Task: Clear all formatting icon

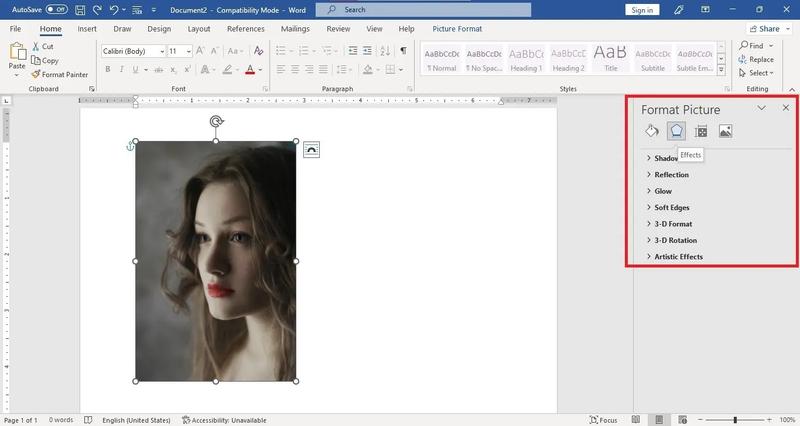Action: (x=259, y=51)
